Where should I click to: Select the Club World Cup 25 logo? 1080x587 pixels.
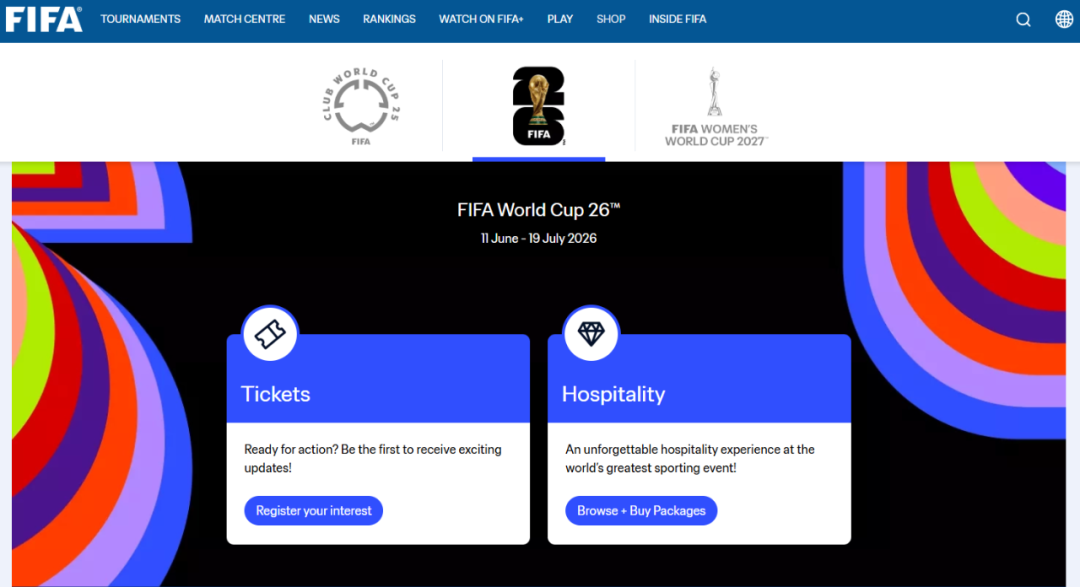[x=362, y=106]
